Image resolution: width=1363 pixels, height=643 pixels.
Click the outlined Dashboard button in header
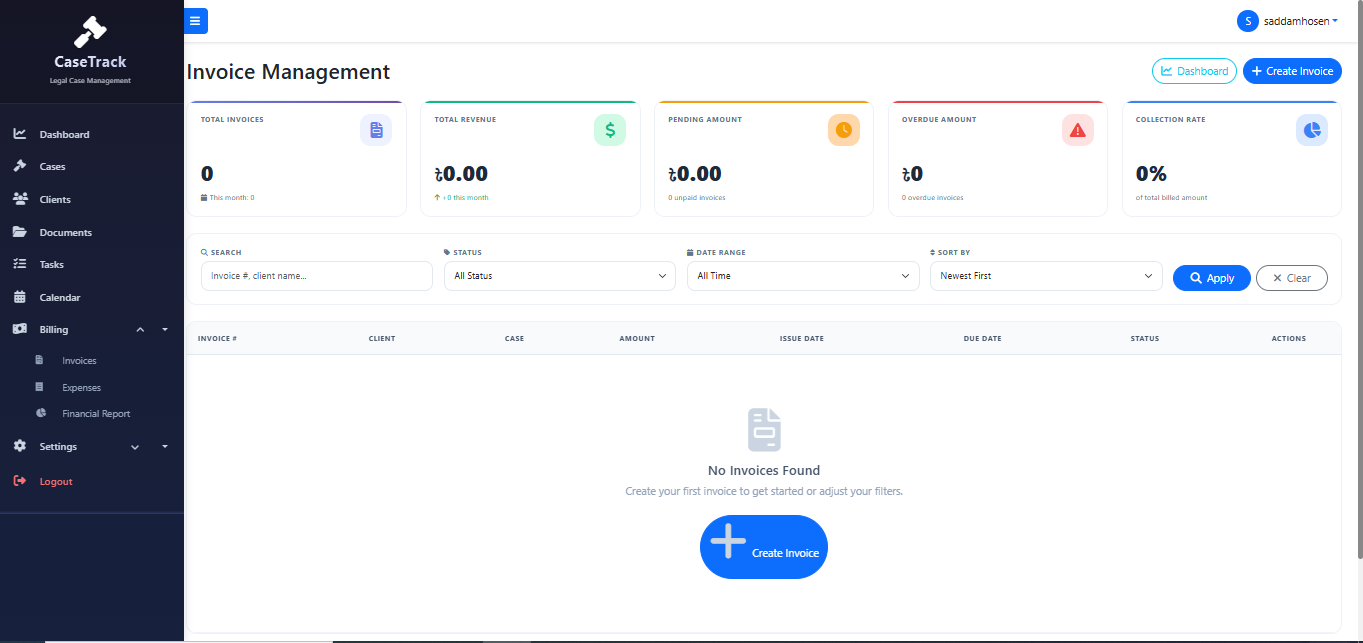click(1194, 71)
